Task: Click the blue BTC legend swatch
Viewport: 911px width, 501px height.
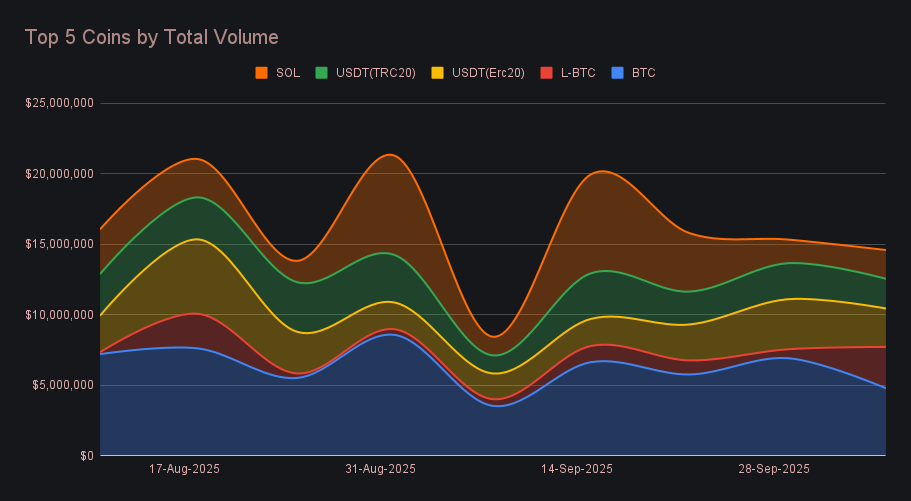Action: (x=617, y=73)
